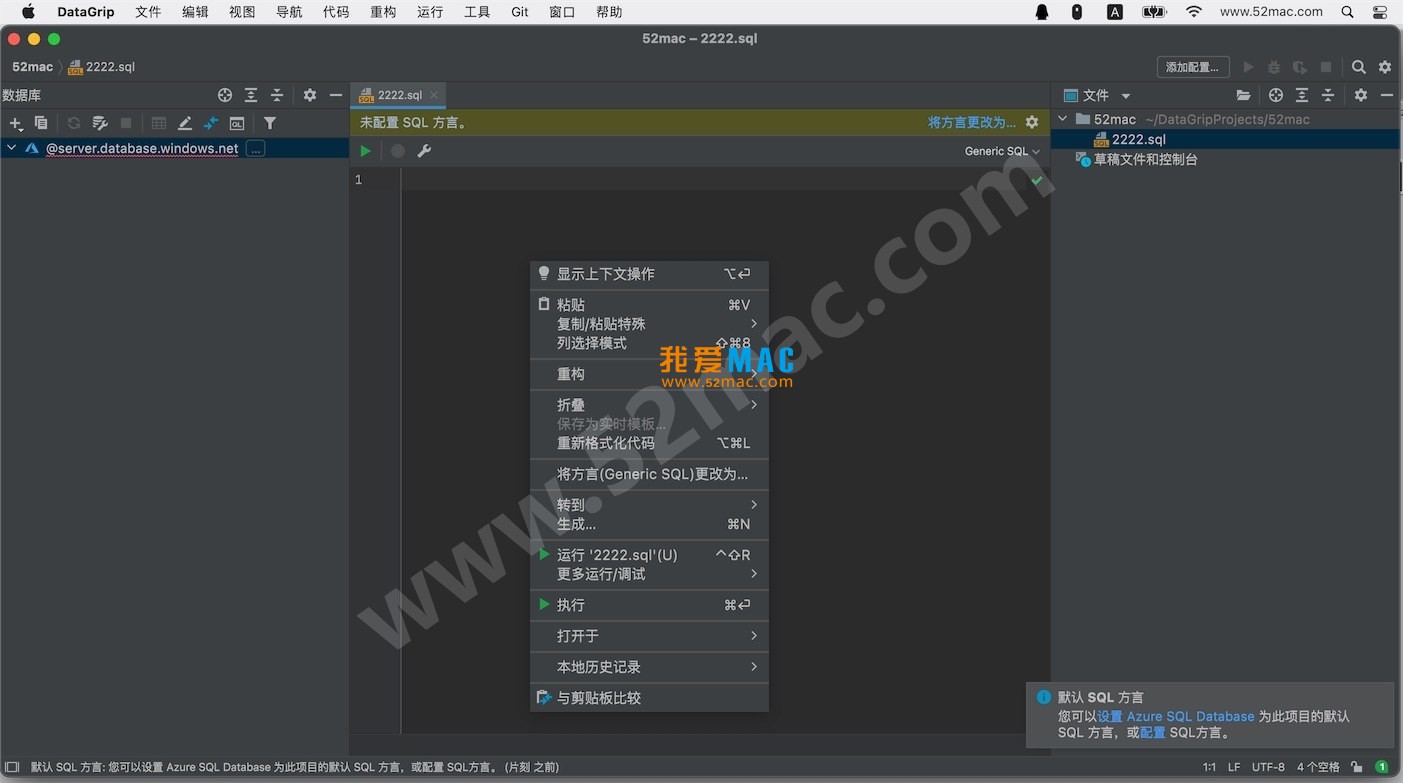Click Search Everywhere magnifier icon
This screenshot has width=1403, height=783.
[1358, 67]
